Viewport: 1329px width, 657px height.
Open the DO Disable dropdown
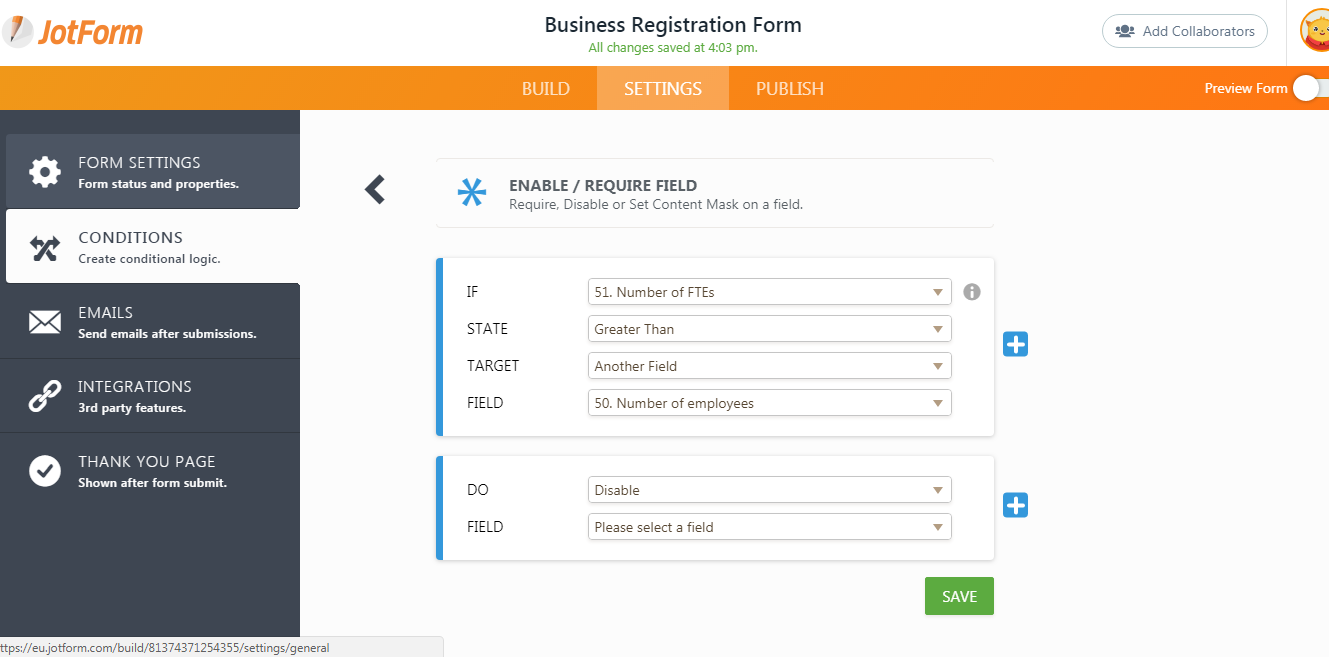tap(769, 490)
